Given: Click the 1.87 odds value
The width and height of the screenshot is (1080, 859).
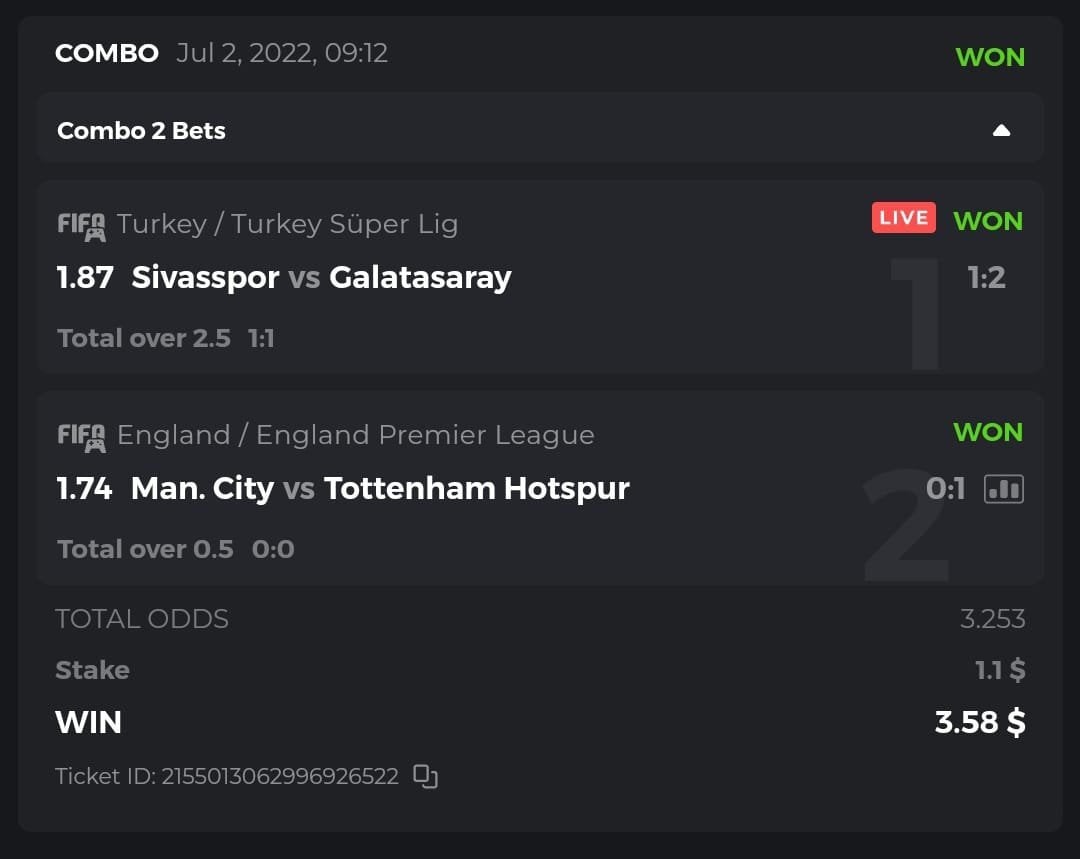Looking at the screenshot, I should pyautogui.click(x=85, y=277).
